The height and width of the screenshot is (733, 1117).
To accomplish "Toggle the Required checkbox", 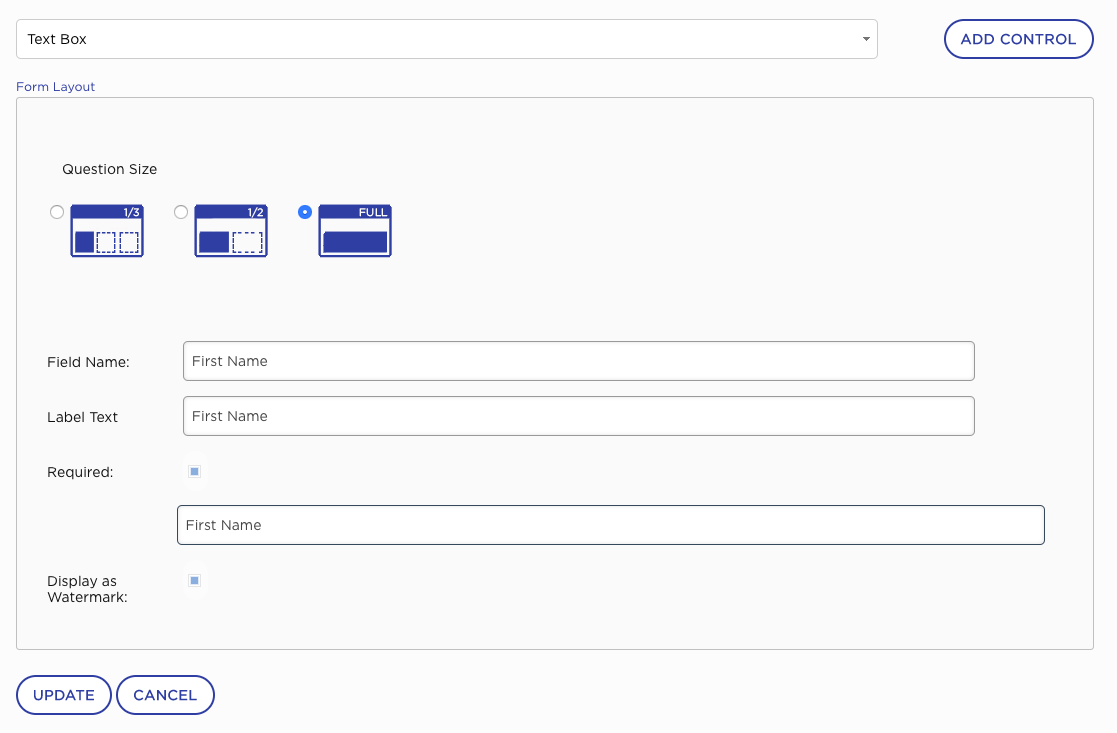I will tap(194, 472).
